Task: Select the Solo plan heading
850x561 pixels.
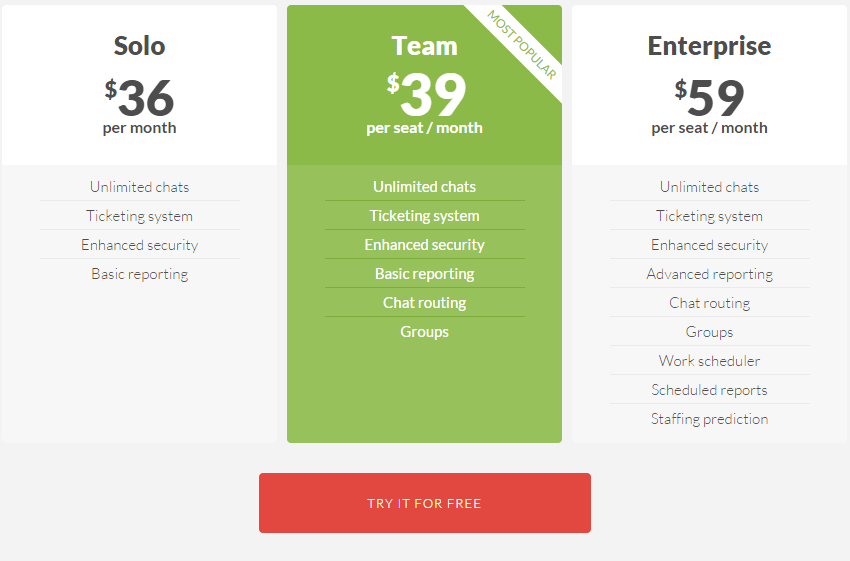Action: point(139,46)
